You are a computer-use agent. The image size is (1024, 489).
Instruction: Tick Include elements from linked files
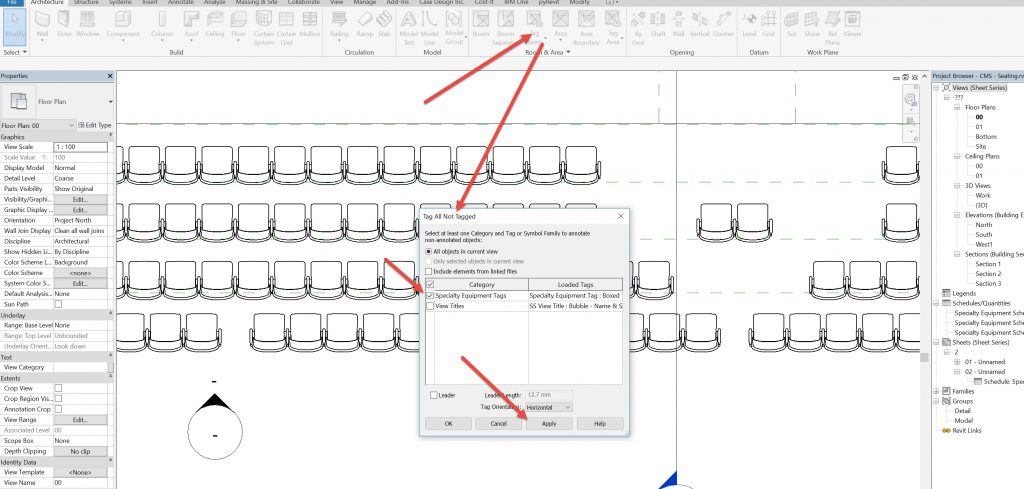coord(430,271)
